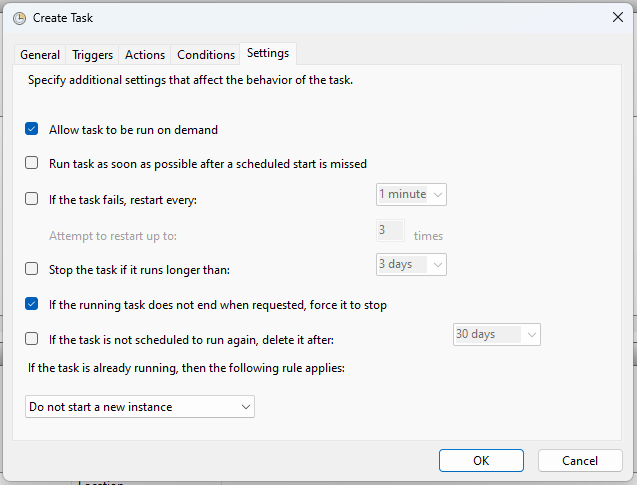637x485 pixels.
Task: Open the 30 days deletion delay dropdown
Action: [496, 334]
